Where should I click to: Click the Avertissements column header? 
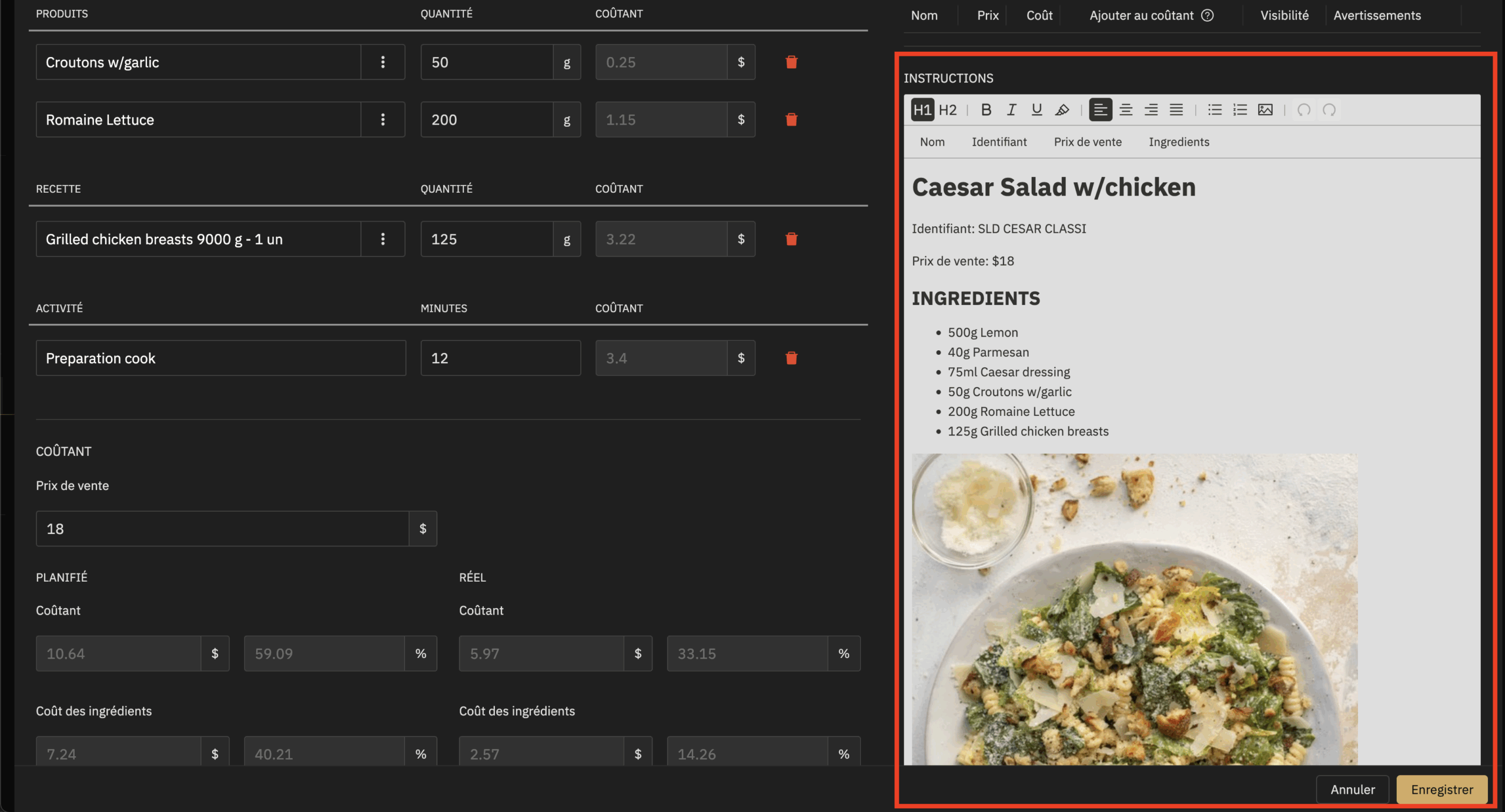coord(1377,15)
